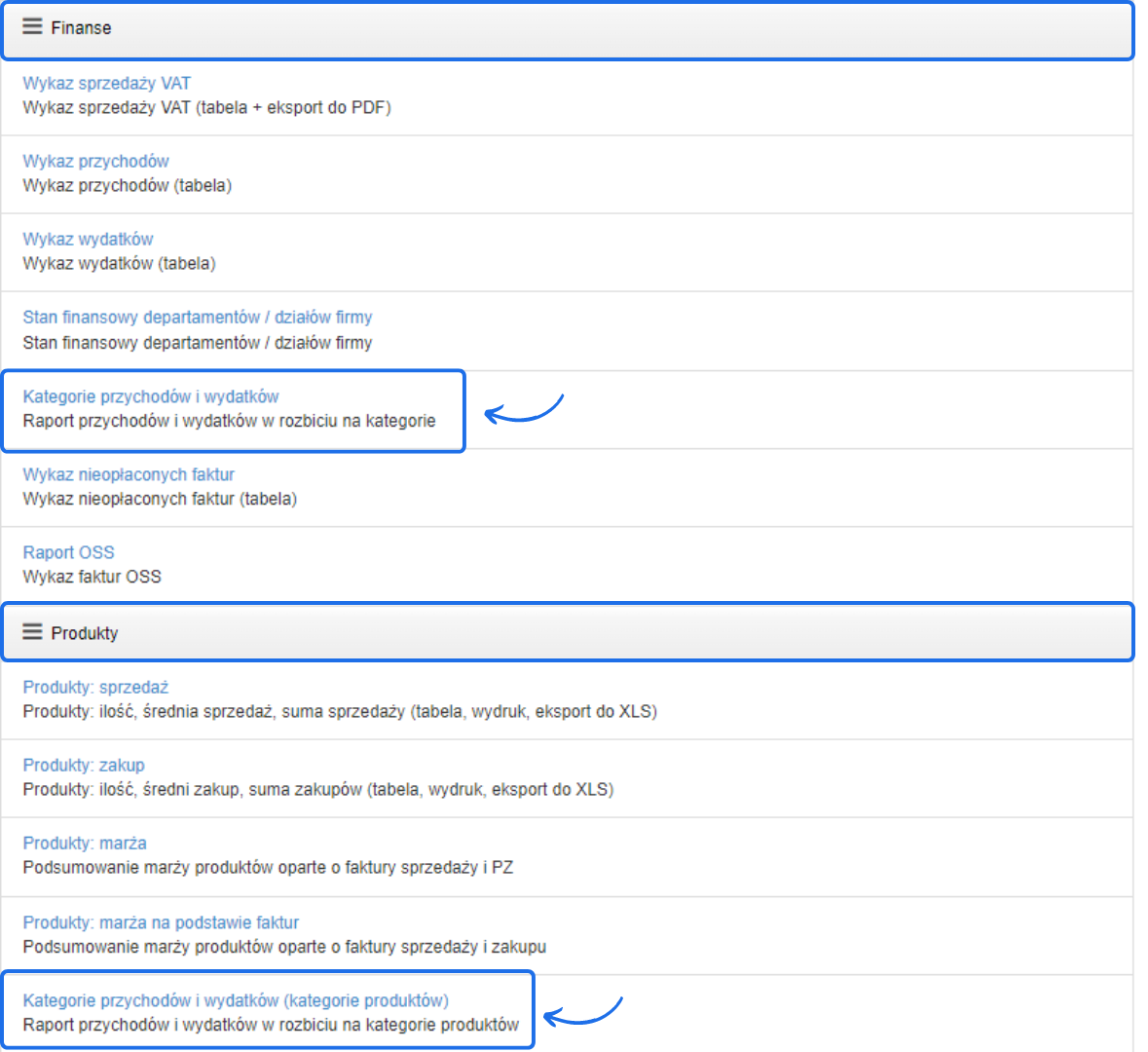The height and width of the screenshot is (1052, 1148).
Task: Collapse the Produkty section header
Action: tap(568, 632)
